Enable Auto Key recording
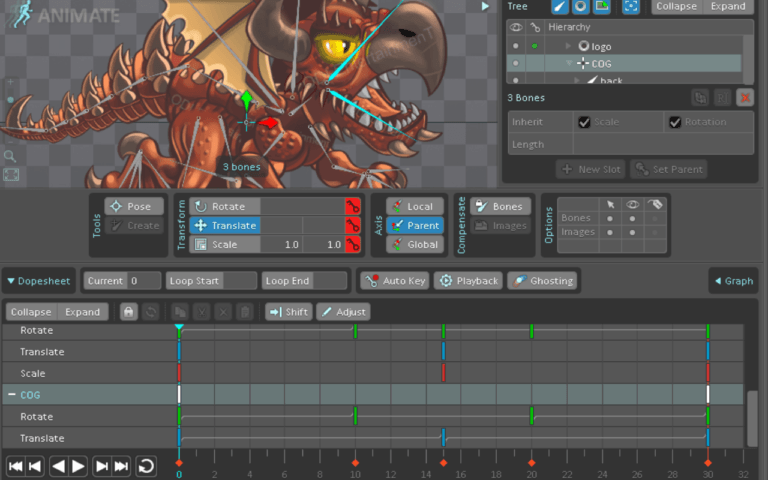Image resolution: width=768 pixels, height=480 pixels. coord(394,281)
